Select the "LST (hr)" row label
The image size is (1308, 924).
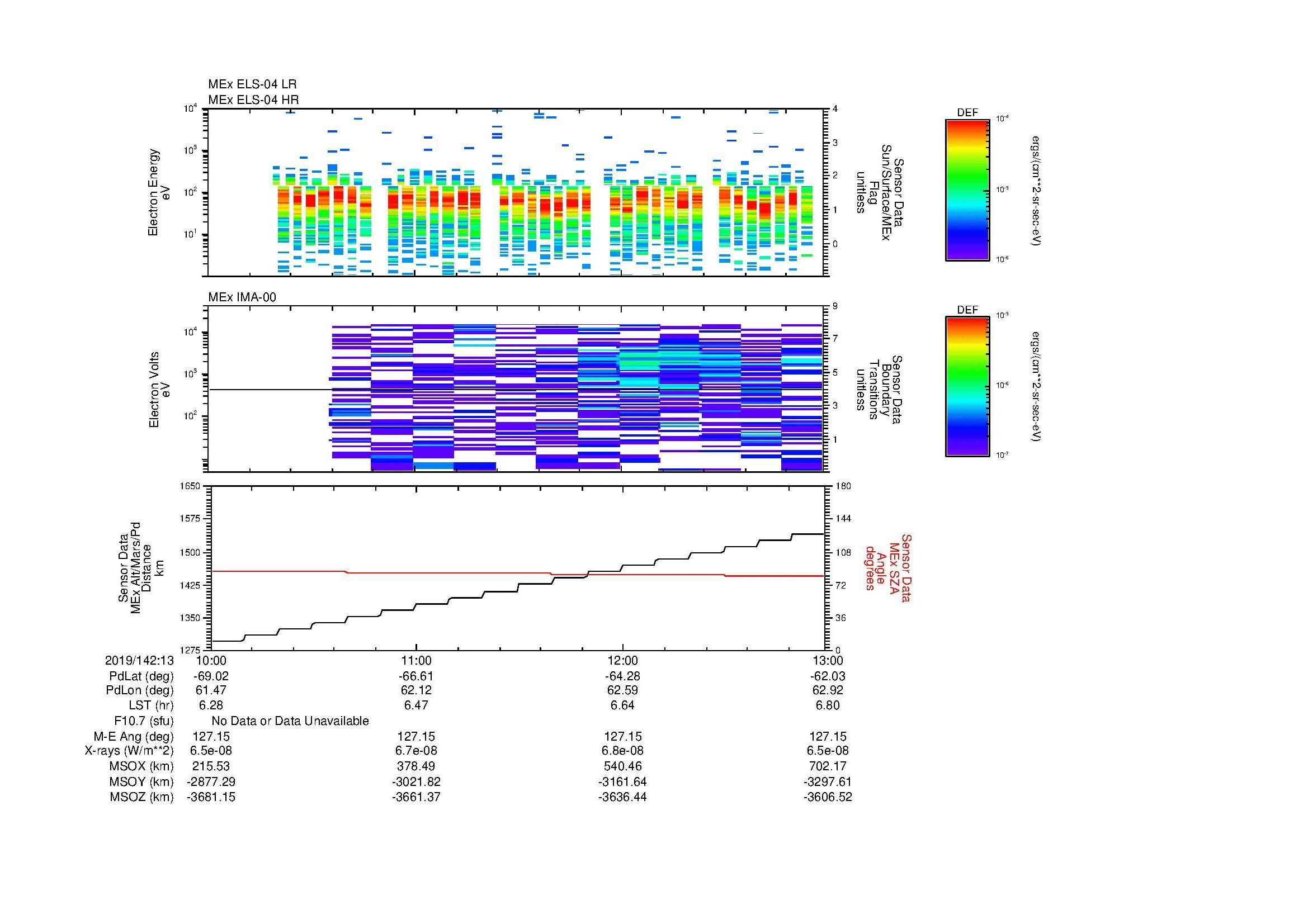(x=151, y=705)
